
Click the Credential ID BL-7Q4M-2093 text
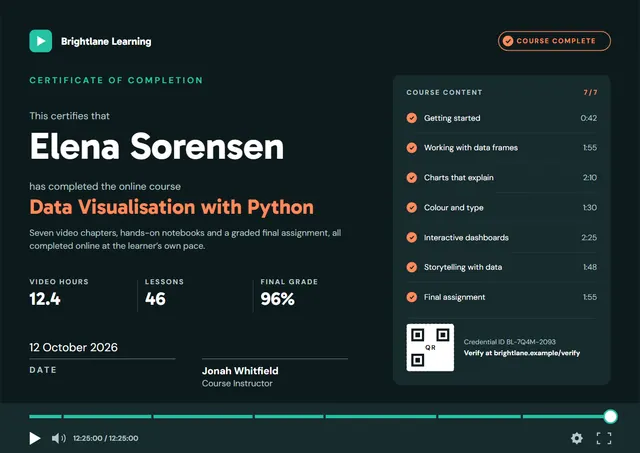tap(509, 342)
